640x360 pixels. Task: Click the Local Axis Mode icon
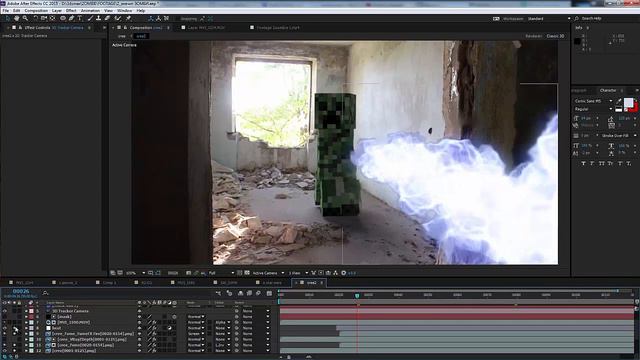tap(151, 18)
